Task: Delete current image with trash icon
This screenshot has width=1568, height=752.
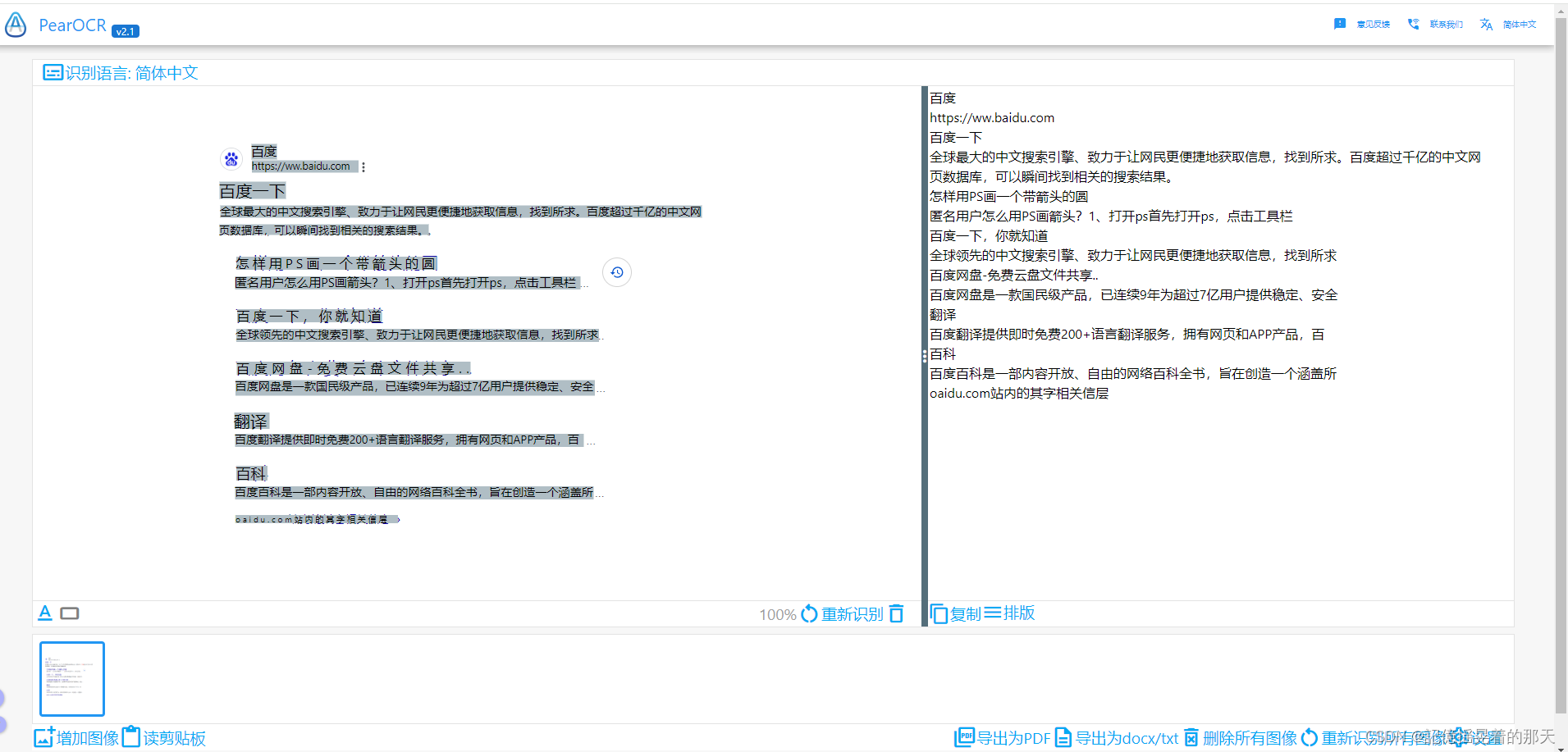Action: point(897,613)
